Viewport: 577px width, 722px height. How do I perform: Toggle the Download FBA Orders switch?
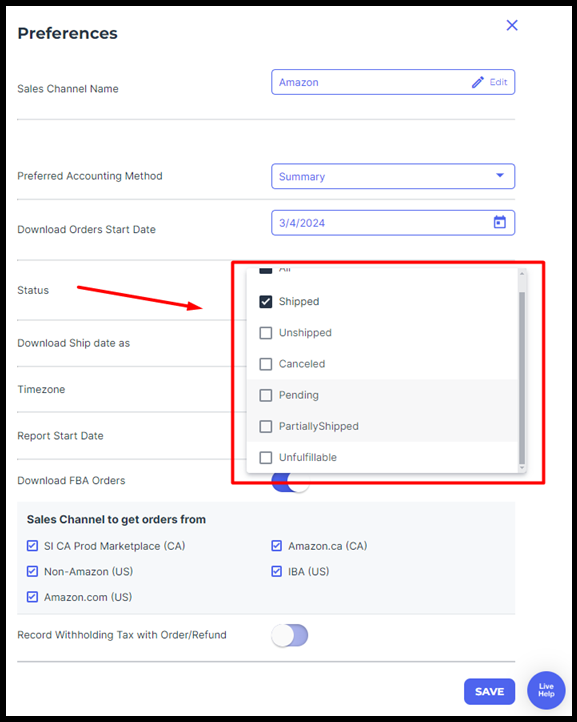tap(290, 482)
